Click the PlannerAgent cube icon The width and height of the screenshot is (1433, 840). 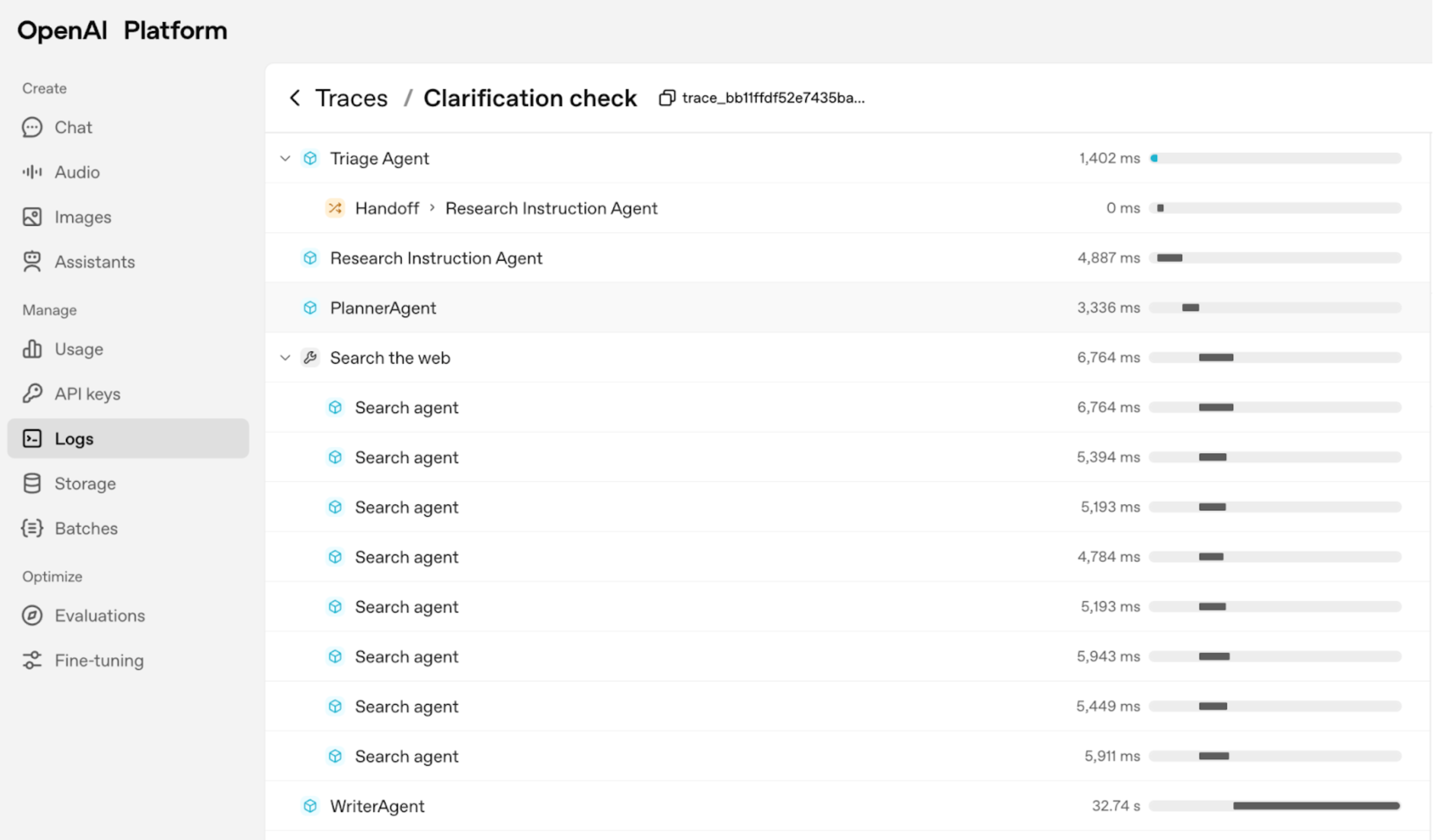point(310,308)
